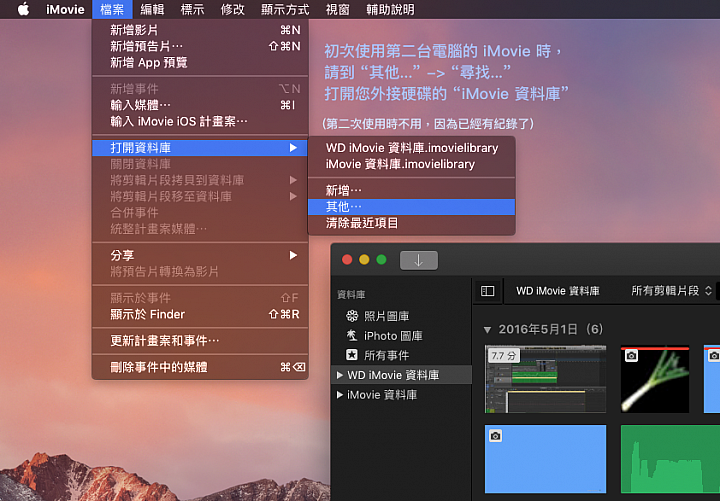Select the green onion photo thumbnail
This screenshot has width=720, height=501.
(x=655, y=379)
